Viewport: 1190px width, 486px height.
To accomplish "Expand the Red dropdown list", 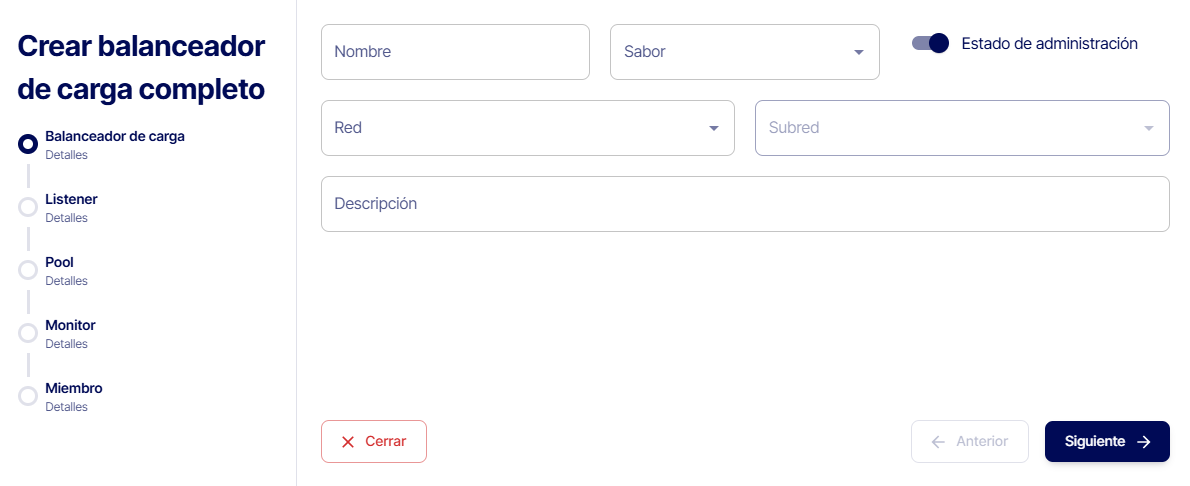I will click(x=527, y=128).
